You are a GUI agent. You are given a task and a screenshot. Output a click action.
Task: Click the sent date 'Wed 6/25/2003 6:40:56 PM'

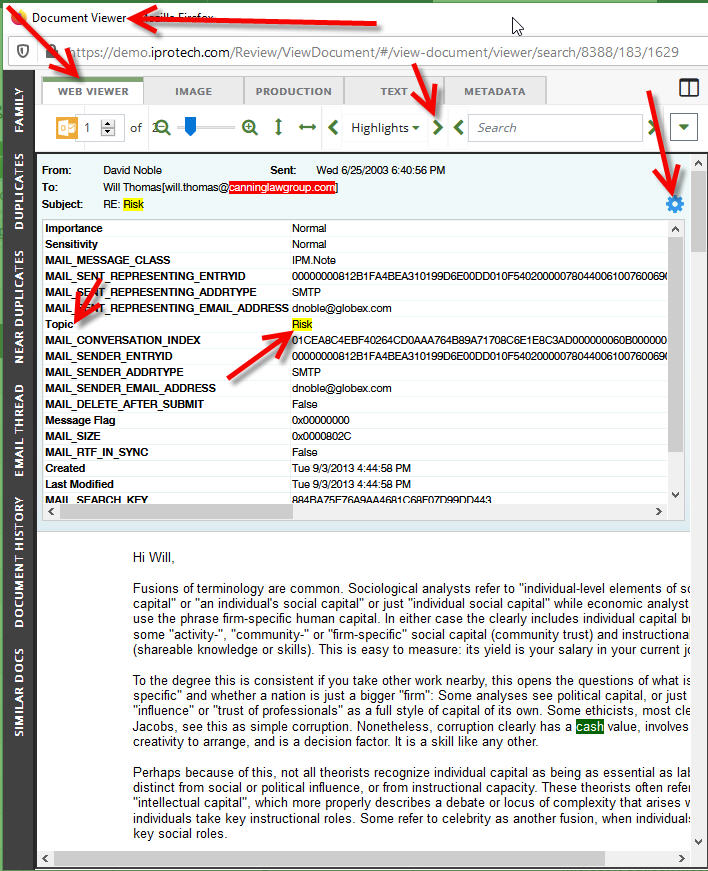coord(380,170)
